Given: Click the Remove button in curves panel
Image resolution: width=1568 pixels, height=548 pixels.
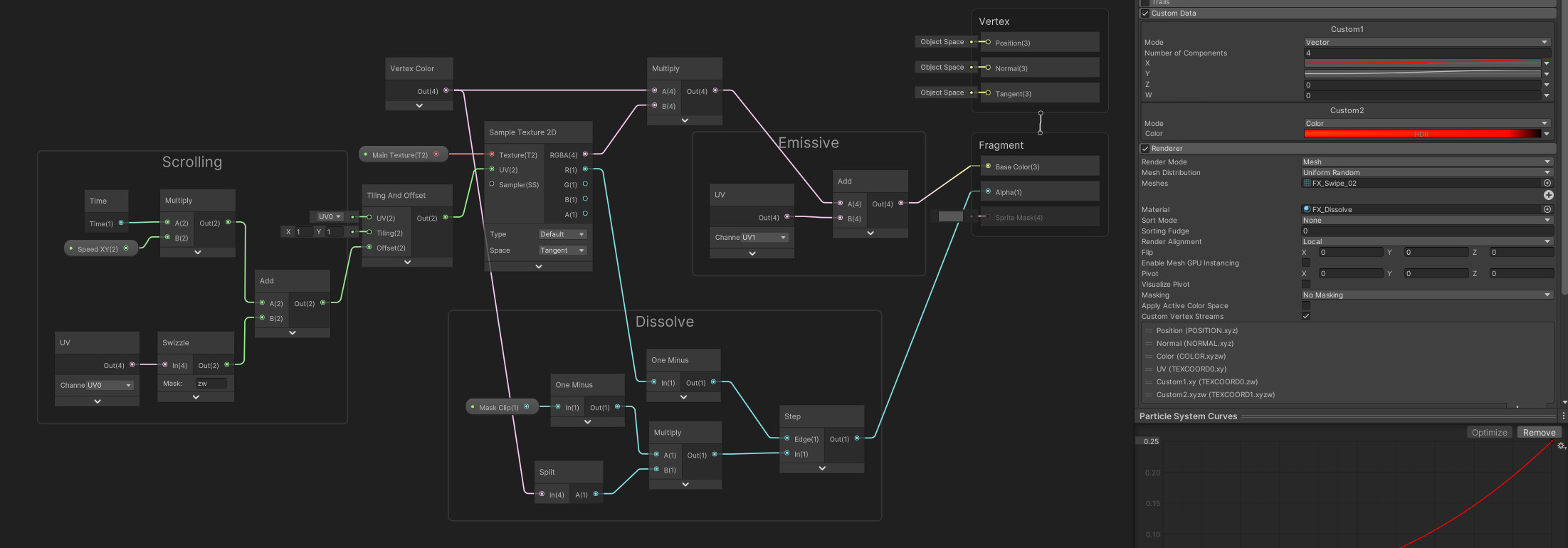Looking at the screenshot, I should point(1539,432).
